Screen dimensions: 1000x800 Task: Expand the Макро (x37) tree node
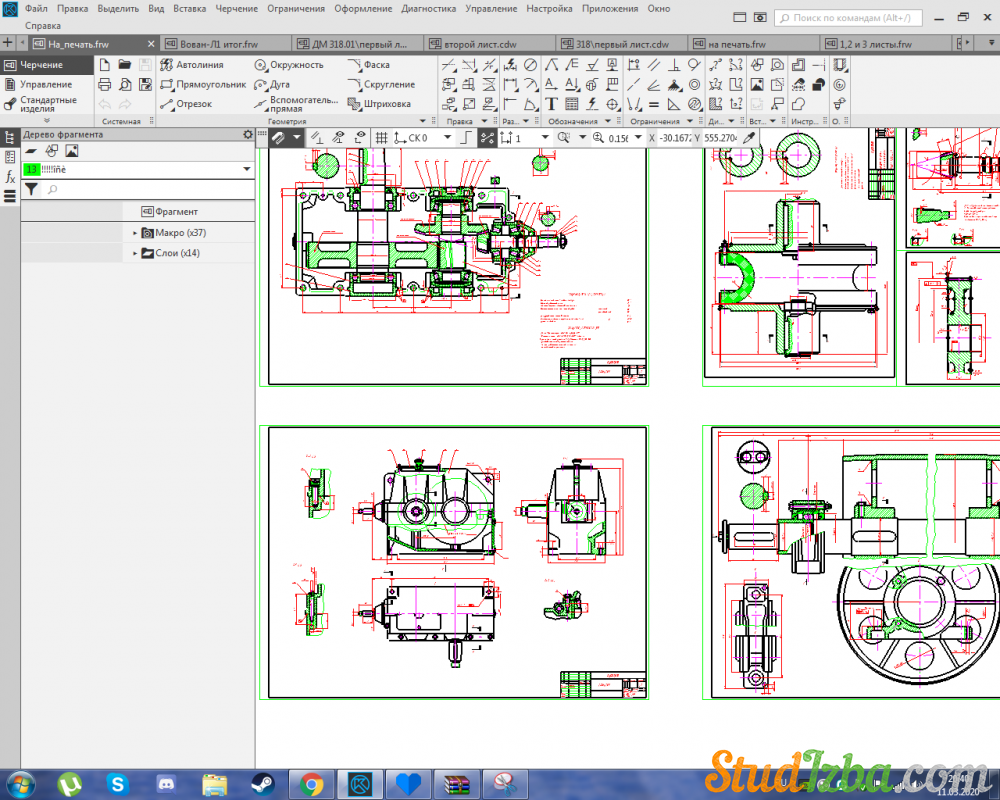[135, 233]
